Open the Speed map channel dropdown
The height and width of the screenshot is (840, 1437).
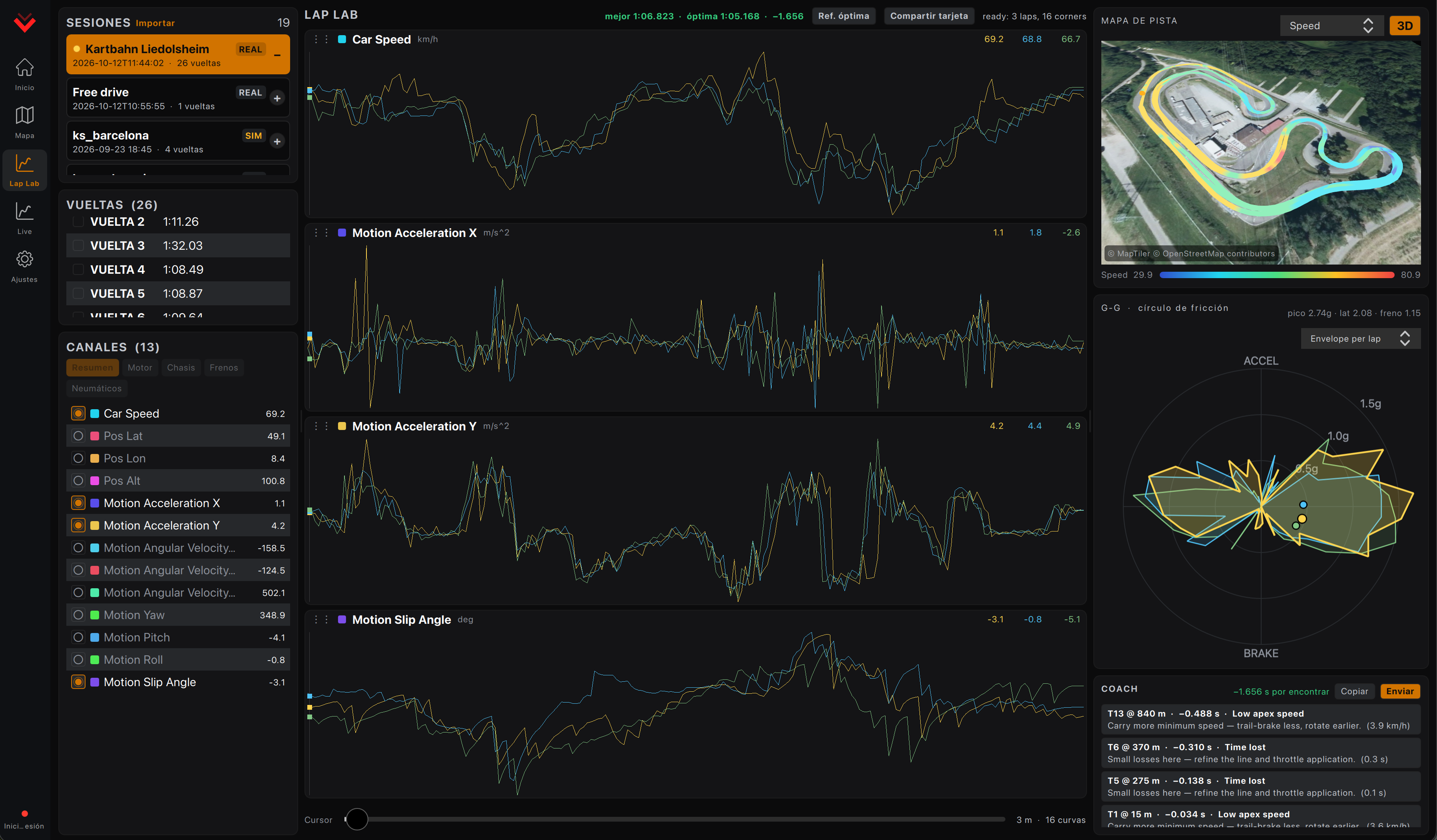(1331, 26)
